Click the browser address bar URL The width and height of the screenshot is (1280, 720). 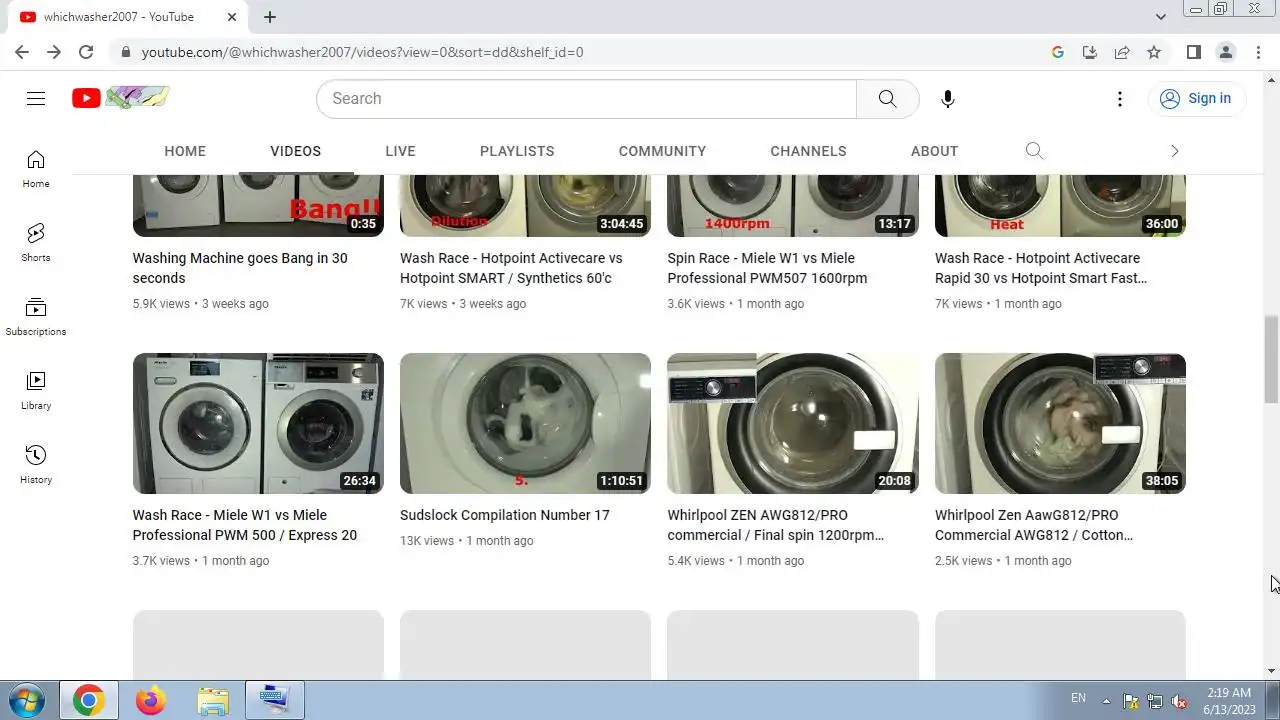tap(362, 52)
